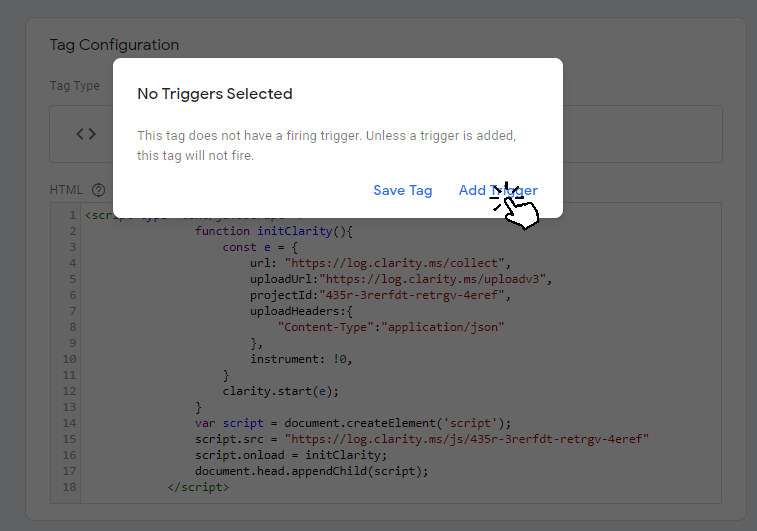The height and width of the screenshot is (531, 757).
Task: Click code line 'uploadHeaders:{'
Action: [x=301, y=311]
